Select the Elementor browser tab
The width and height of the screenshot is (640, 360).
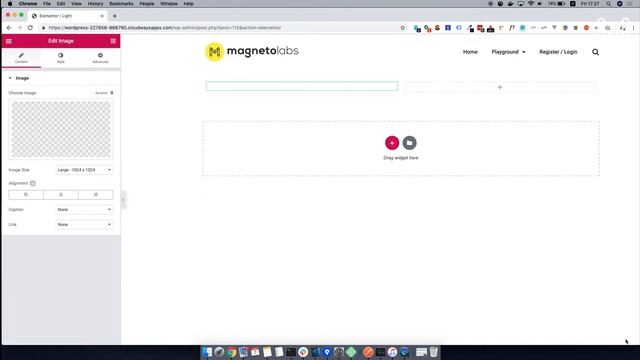[x=68, y=16]
